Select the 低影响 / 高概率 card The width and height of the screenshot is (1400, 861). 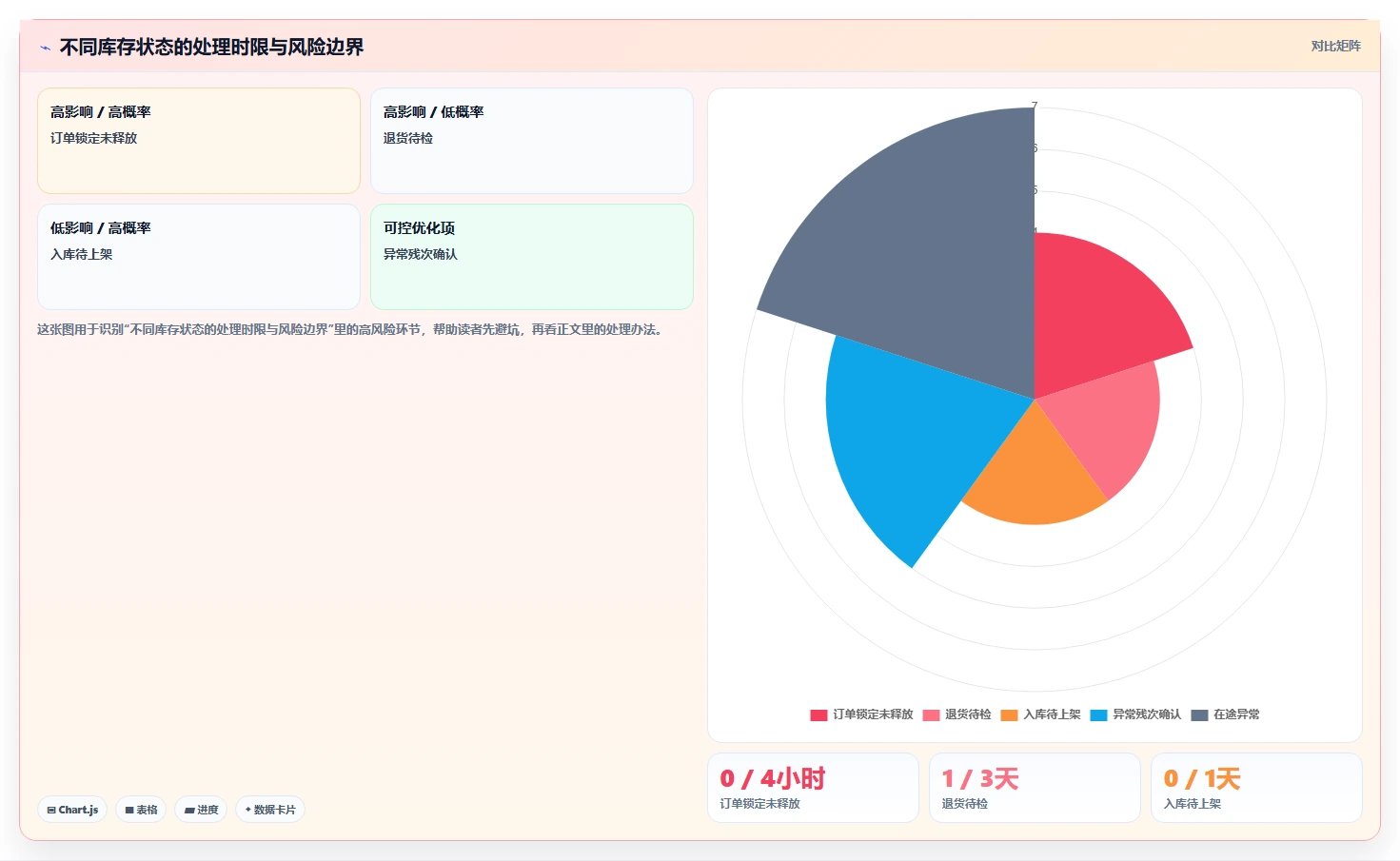[199, 257]
